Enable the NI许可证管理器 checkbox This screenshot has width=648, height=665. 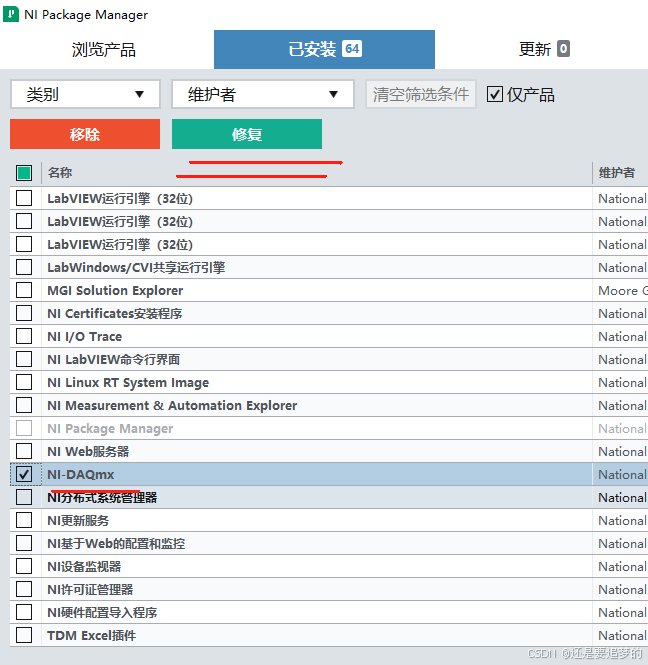(x=24, y=589)
